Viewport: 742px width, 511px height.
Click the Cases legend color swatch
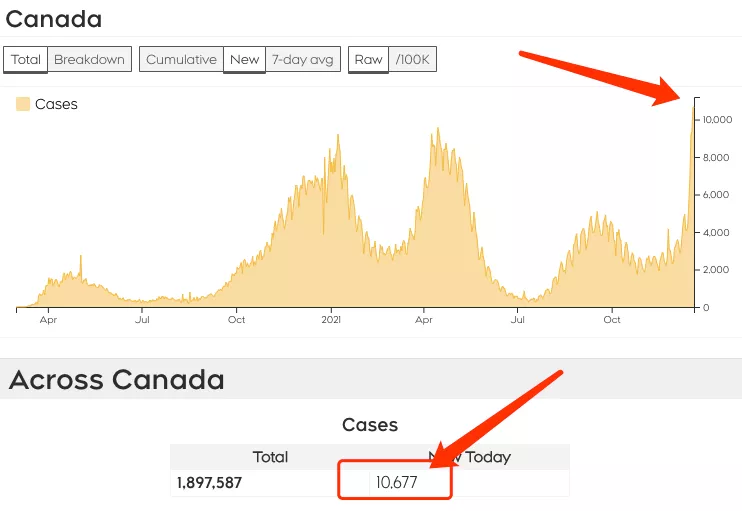pos(23,104)
